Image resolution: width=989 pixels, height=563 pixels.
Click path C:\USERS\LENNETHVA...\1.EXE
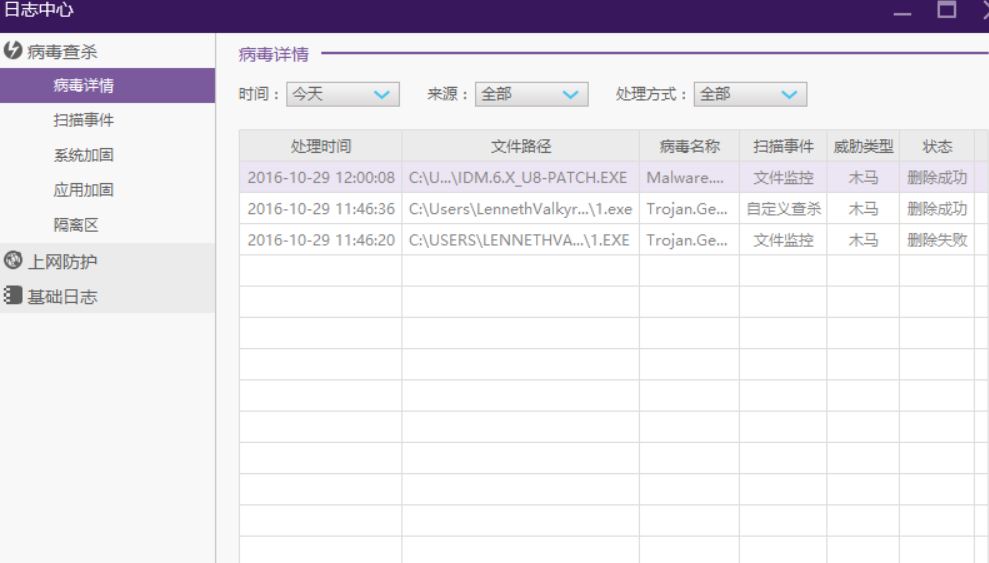(x=519, y=240)
